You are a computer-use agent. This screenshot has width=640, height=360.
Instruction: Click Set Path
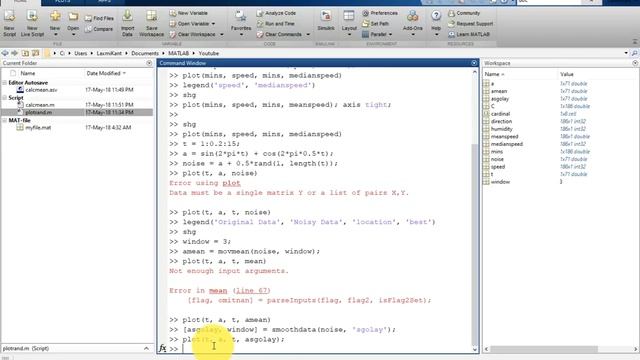(x=375, y=24)
